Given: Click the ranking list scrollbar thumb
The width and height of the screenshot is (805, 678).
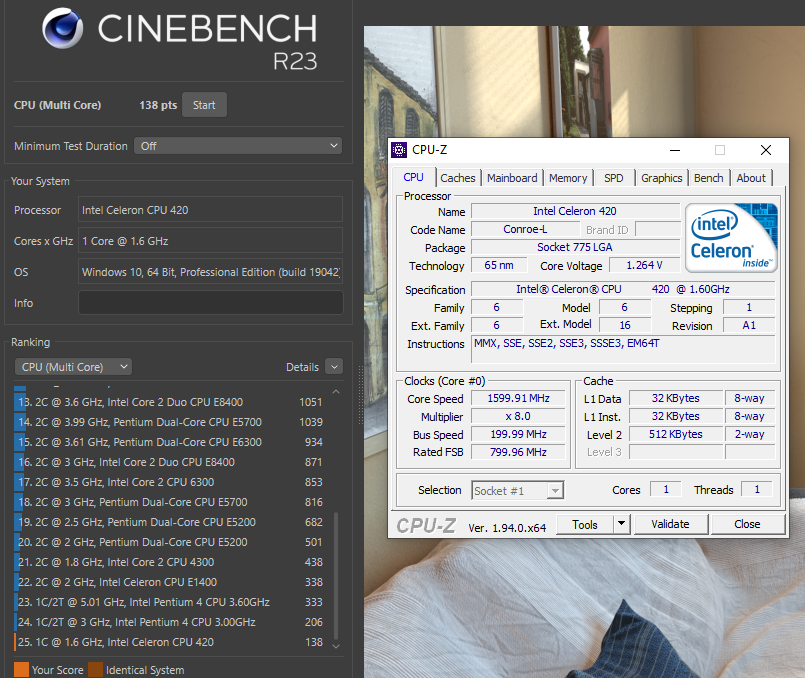Looking at the screenshot, I should click(x=336, y=575).
